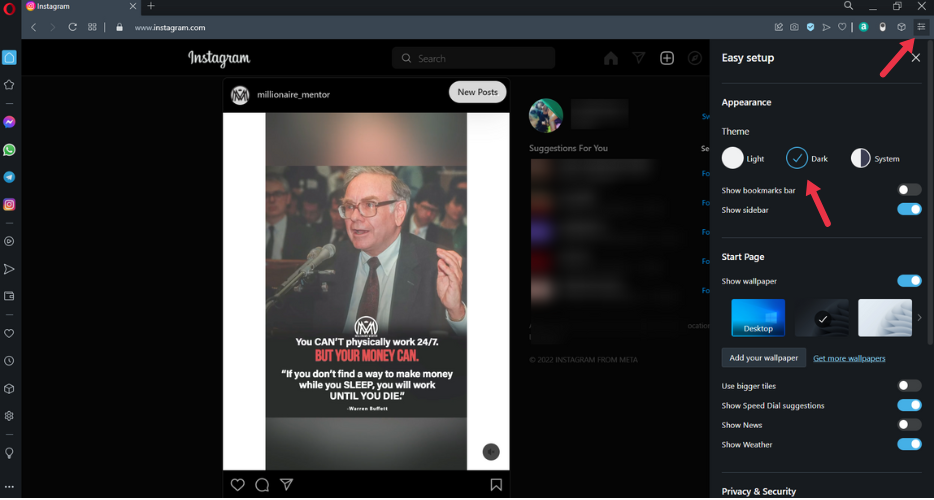Screen dimensions: 934x500
Task: Click Instagram search field
Action: tap(474, 58)
